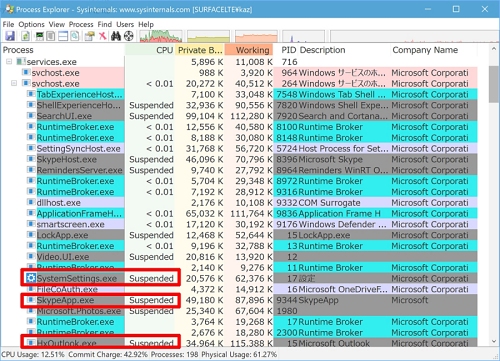Click the binoculars Find Handle icon
The width and height of the screenshot is (500, 361).
click(116, 36)
